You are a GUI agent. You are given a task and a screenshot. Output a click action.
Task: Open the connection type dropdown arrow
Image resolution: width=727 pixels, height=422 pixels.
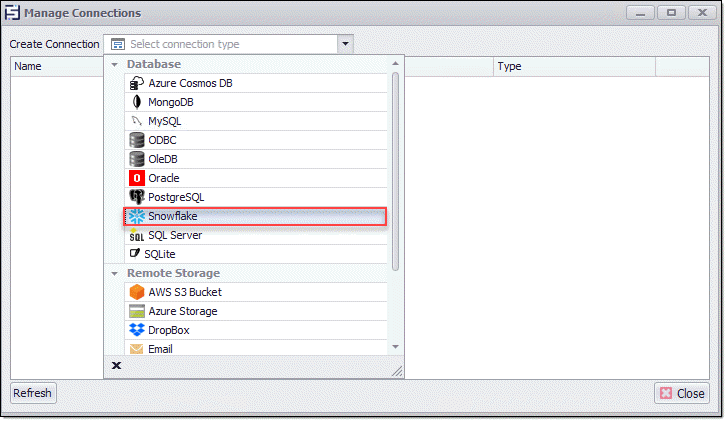pyautogui.click(x=345, y=44)
